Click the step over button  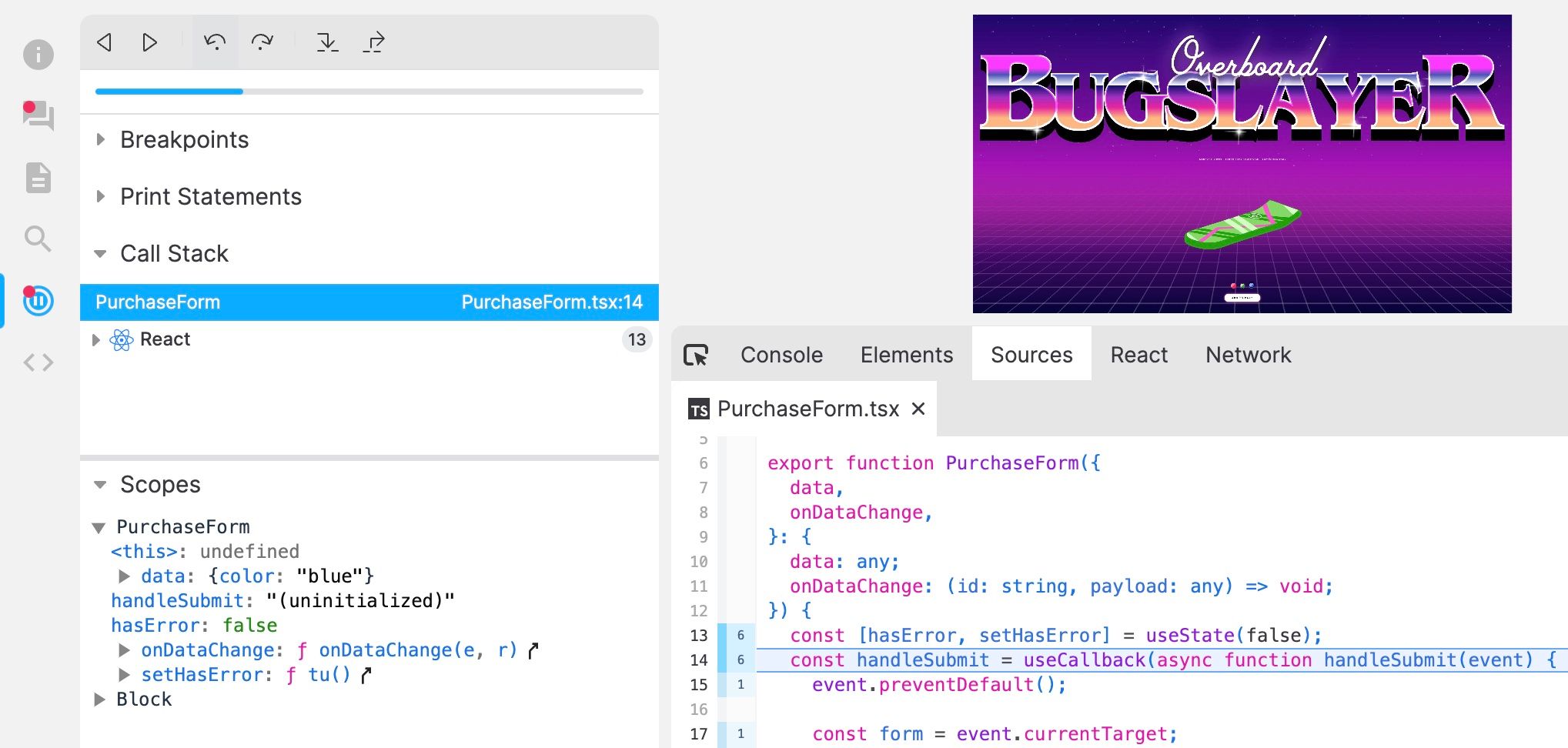(262, 42)
